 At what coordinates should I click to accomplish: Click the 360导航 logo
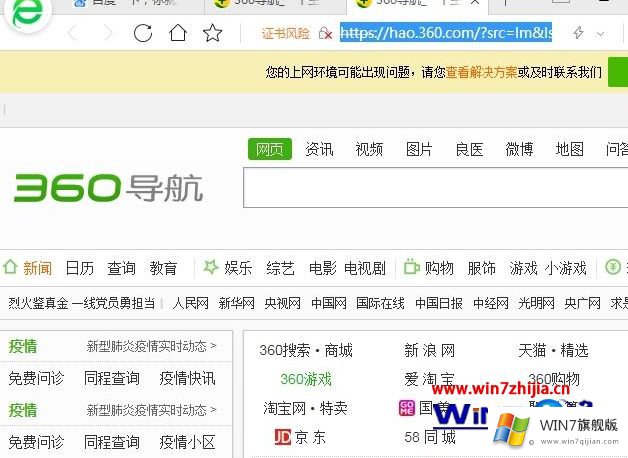(108, 187)
